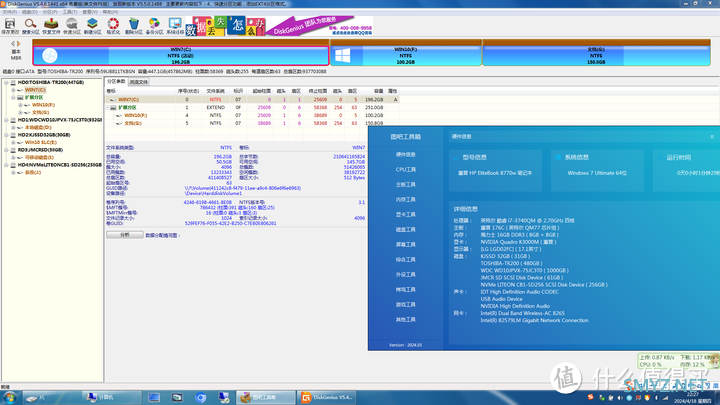Click the 删除分区 trash bin icon
This screenshot has width=720, height=405.
[134, 26]
